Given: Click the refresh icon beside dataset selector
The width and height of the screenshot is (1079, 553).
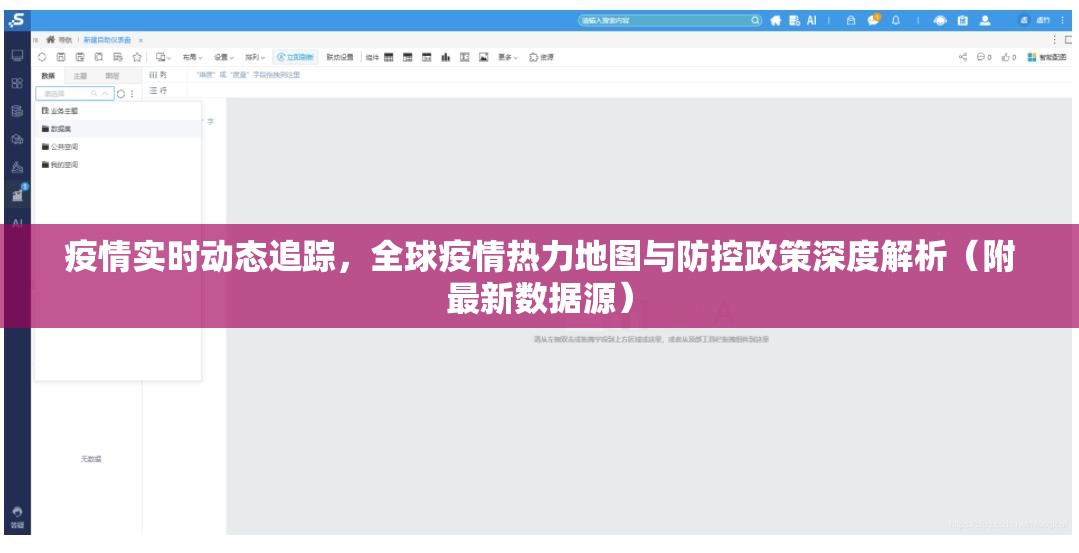Looking at the screenshot, I should click(121, 93).
